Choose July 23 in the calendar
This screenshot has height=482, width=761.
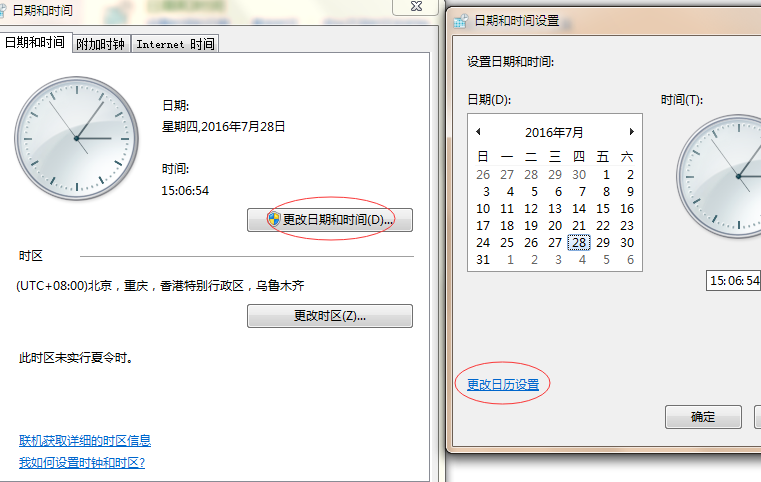627,226
